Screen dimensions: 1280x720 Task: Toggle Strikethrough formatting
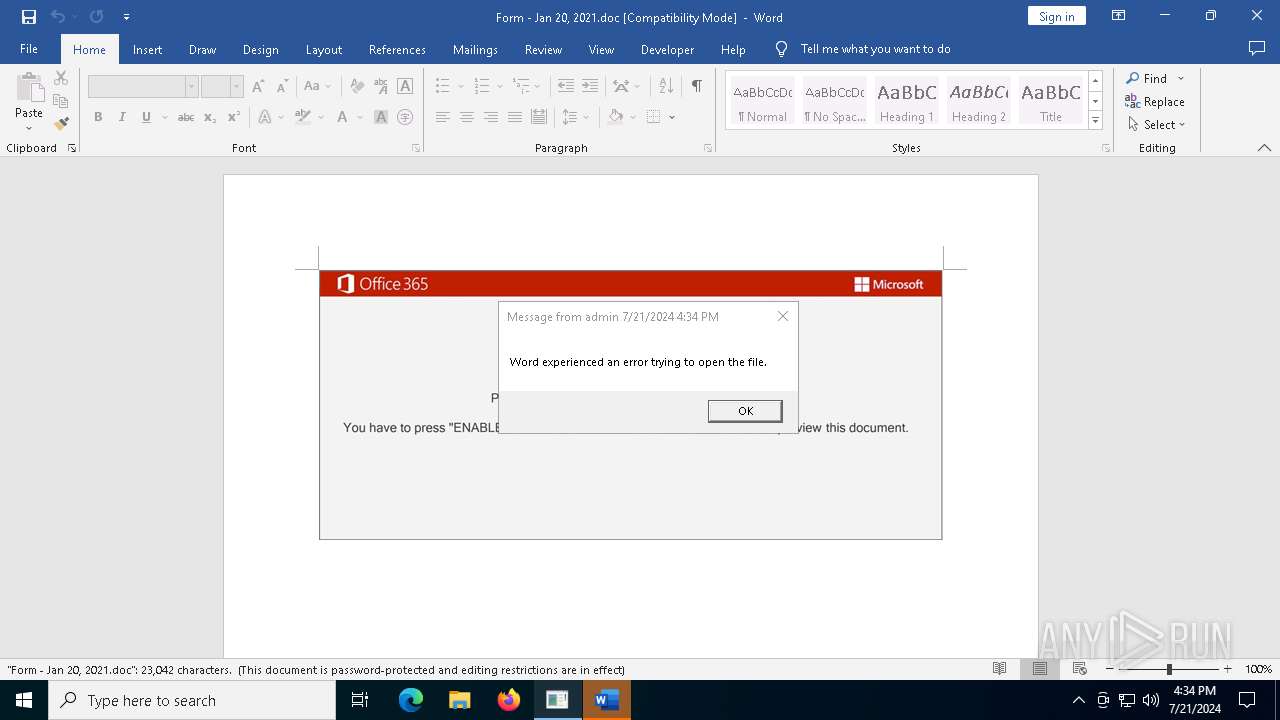(x=186, y=117)
